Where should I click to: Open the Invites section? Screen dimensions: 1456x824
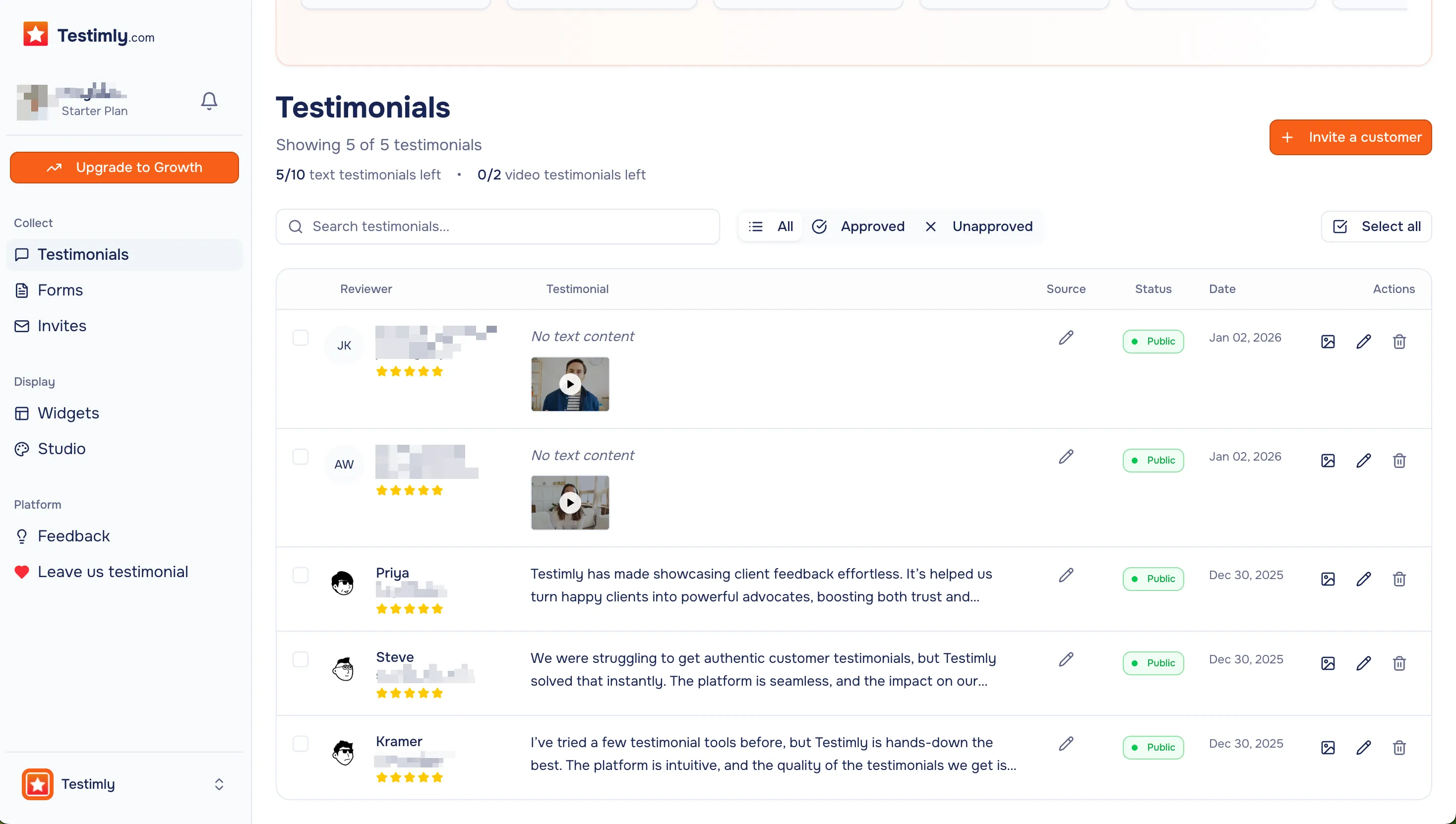pos(61,325)
